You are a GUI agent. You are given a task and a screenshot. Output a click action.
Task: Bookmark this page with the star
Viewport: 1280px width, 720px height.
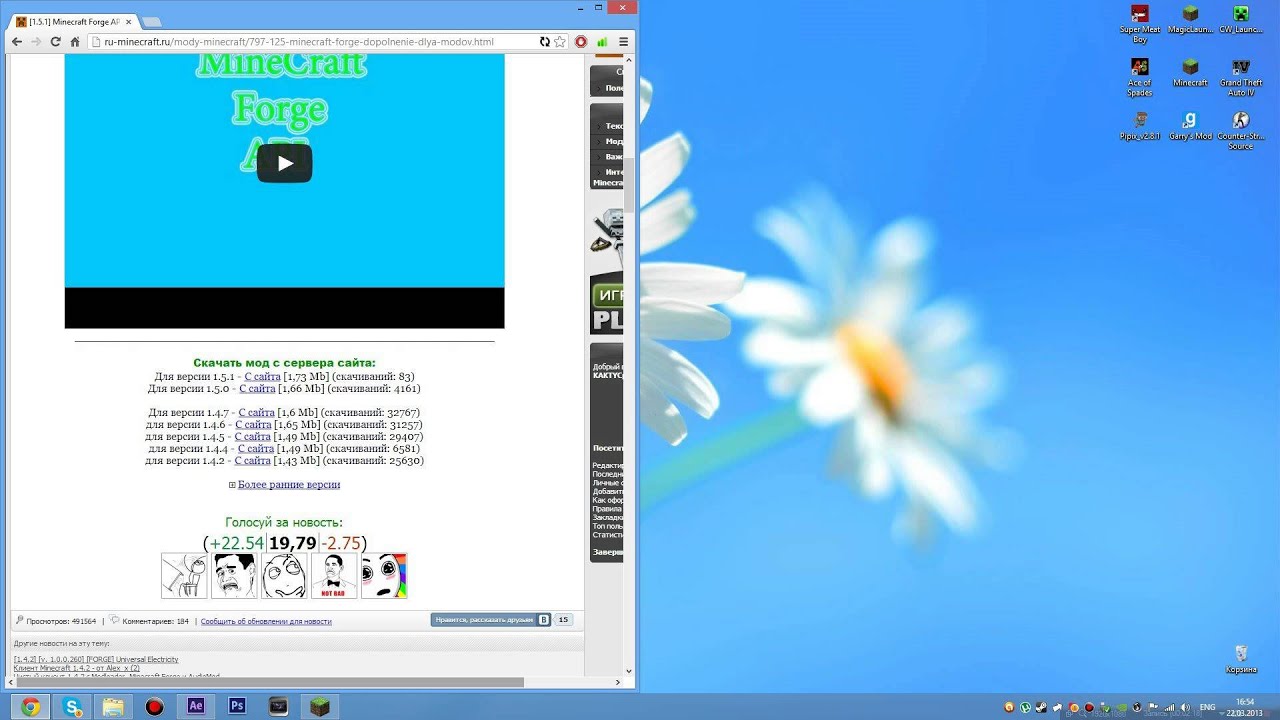tap(560, 42)
